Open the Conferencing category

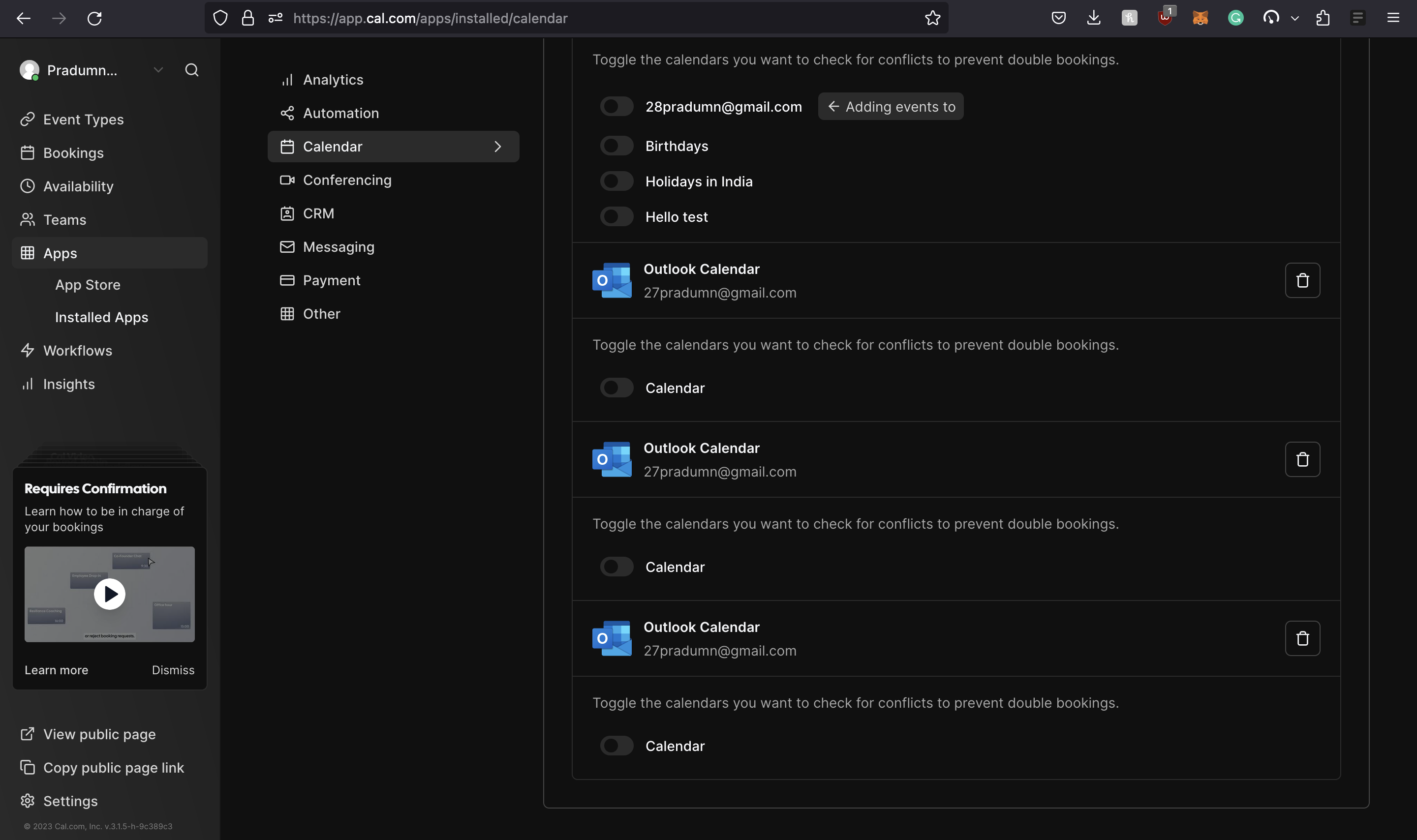coord(347,180)
